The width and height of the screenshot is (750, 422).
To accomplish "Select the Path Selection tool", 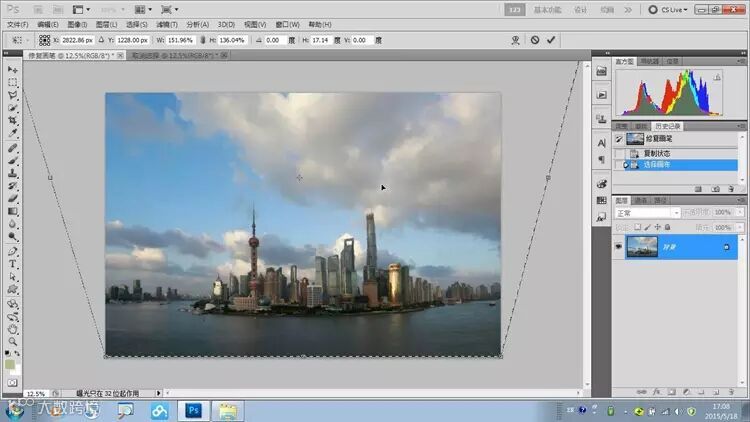I will coord(12,277).
